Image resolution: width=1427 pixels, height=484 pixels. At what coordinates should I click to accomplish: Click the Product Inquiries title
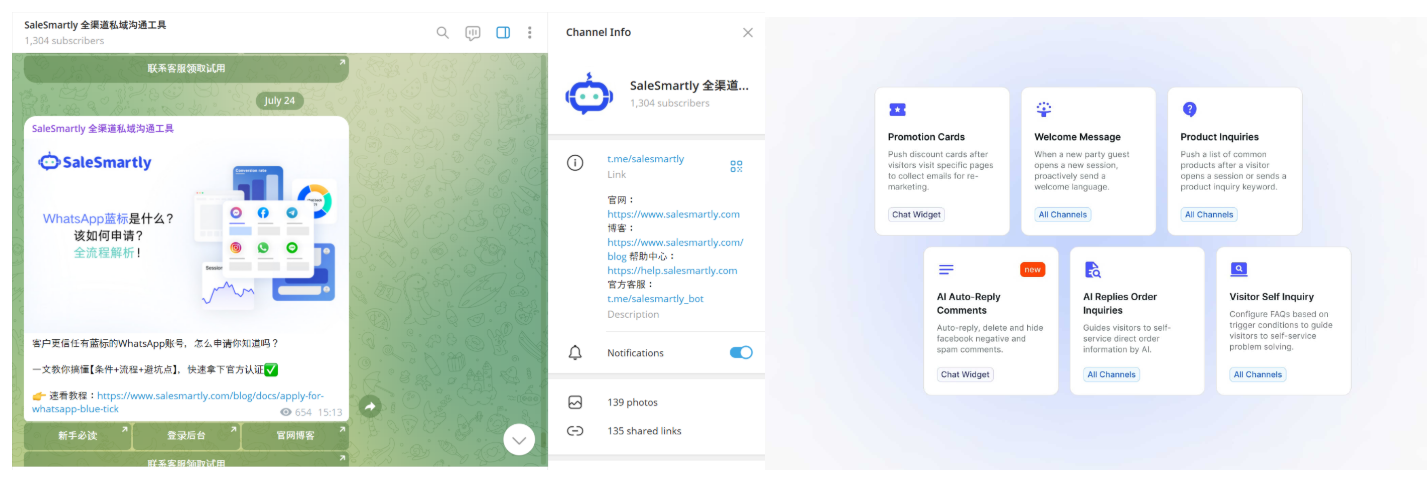coord(1220,137)
